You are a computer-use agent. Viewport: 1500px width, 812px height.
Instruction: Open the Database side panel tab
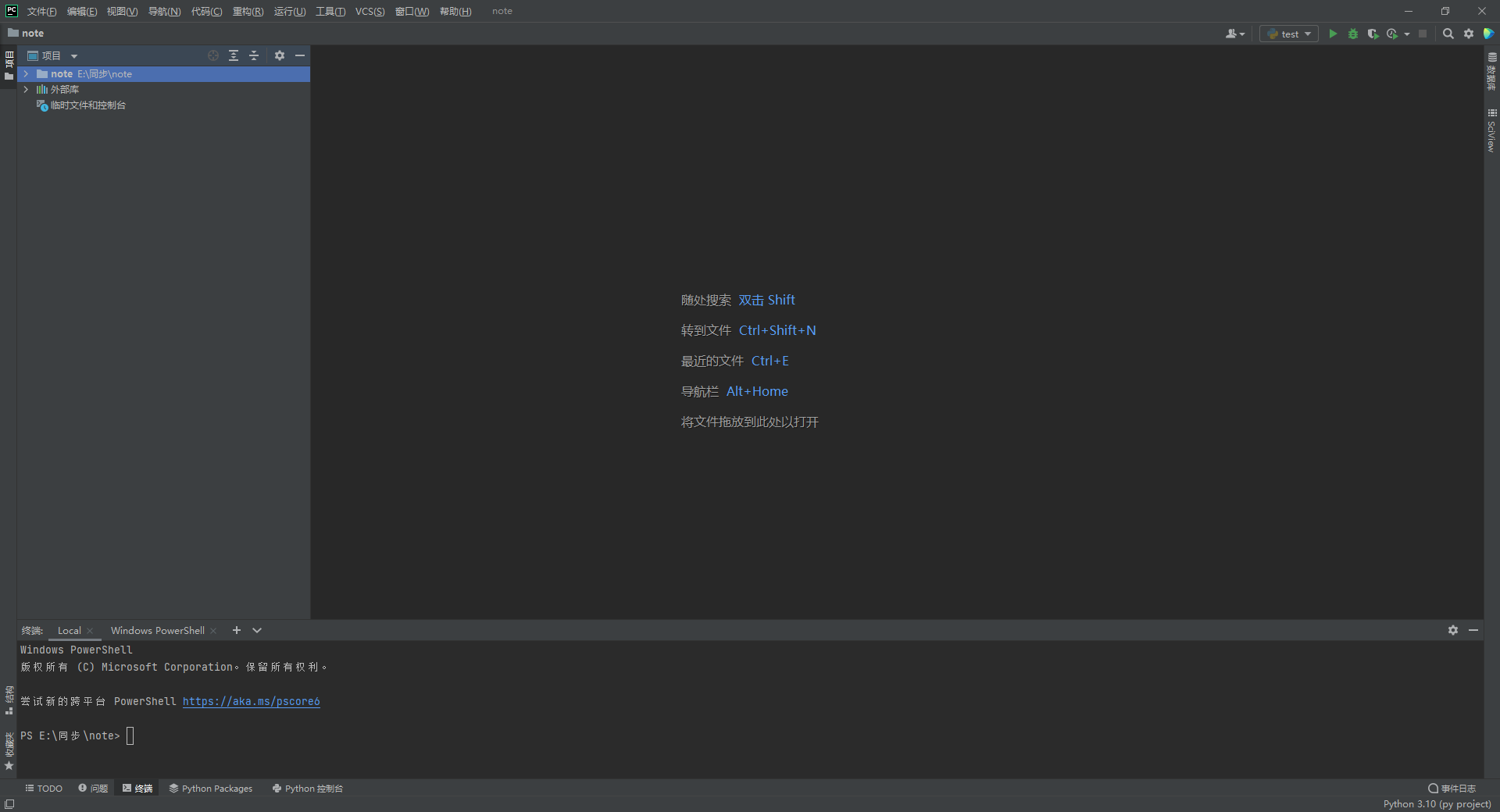pos(1491,71)
